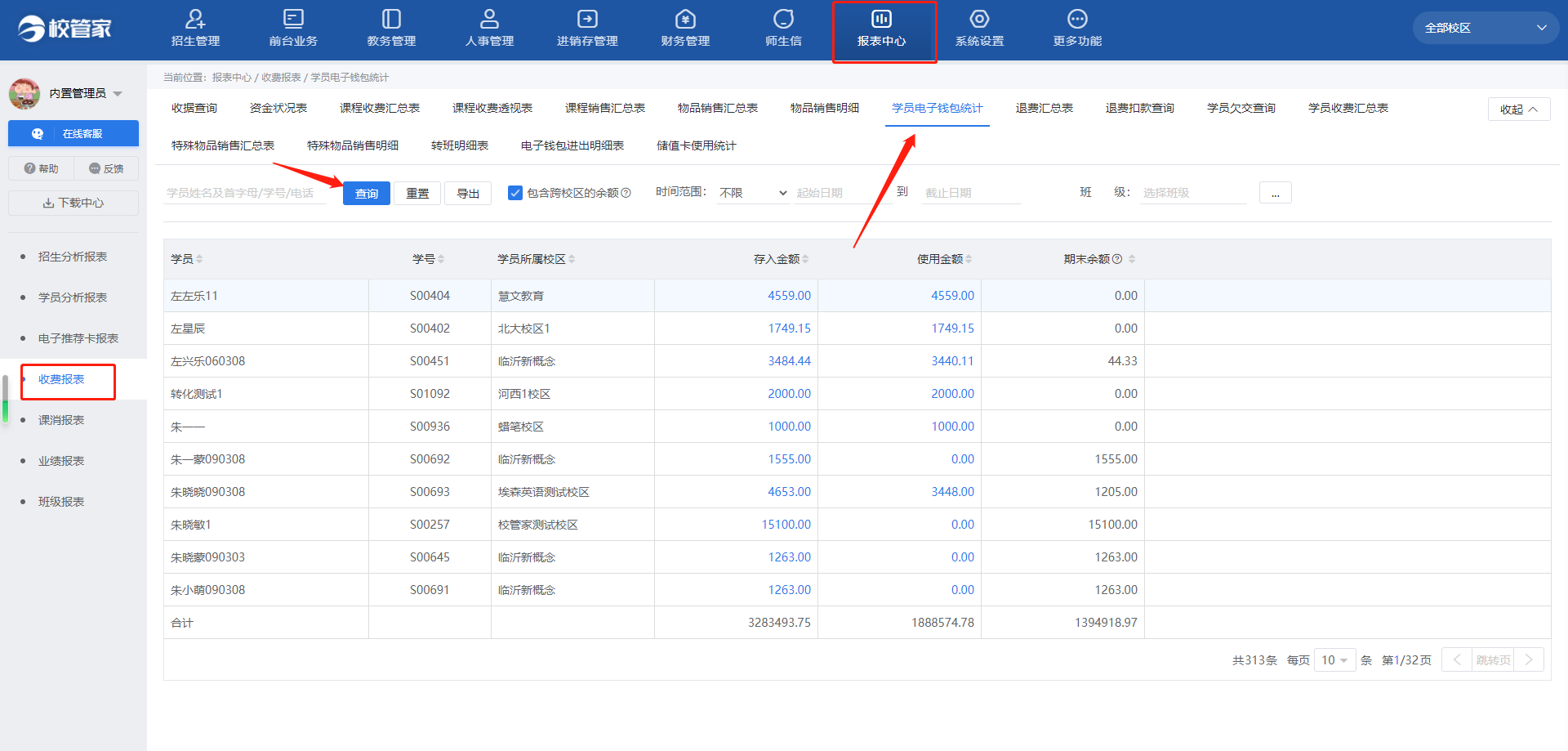This screenshot has width=1568, height=751.
Task: Open 前台业务 module icon
Action: pos(293,19)
